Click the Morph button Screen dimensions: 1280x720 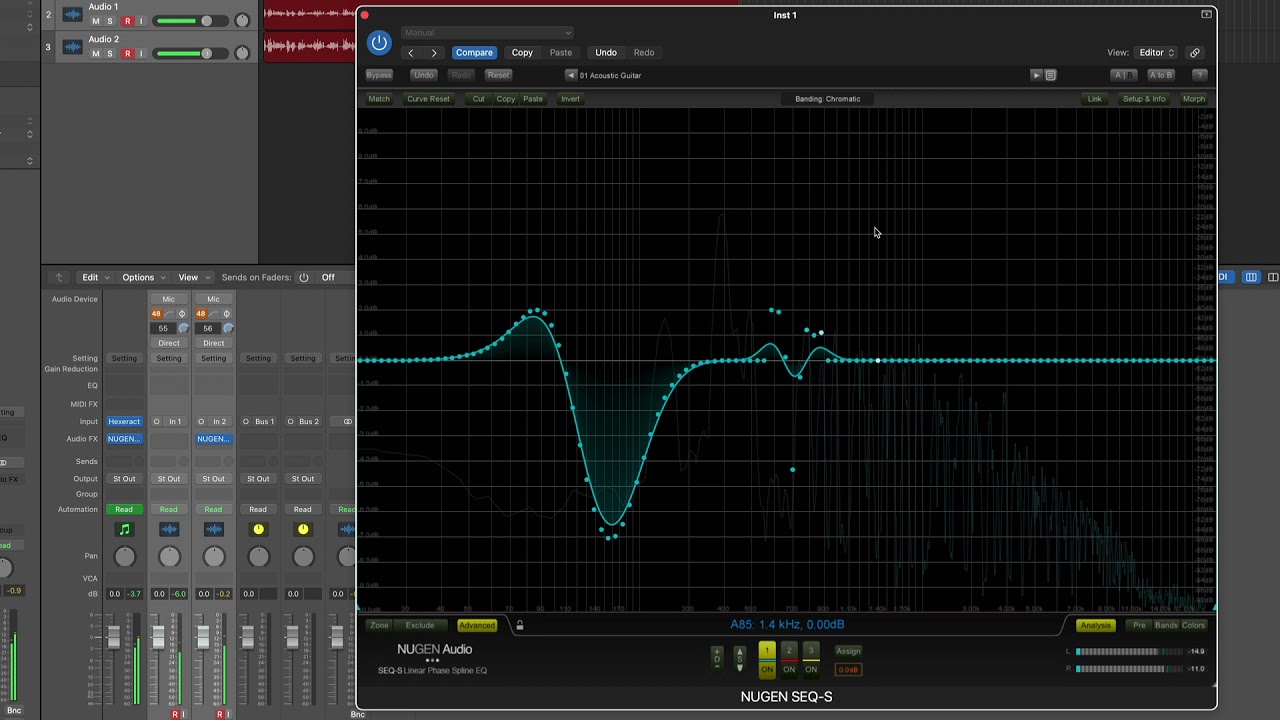click(x=1194, y=99)
